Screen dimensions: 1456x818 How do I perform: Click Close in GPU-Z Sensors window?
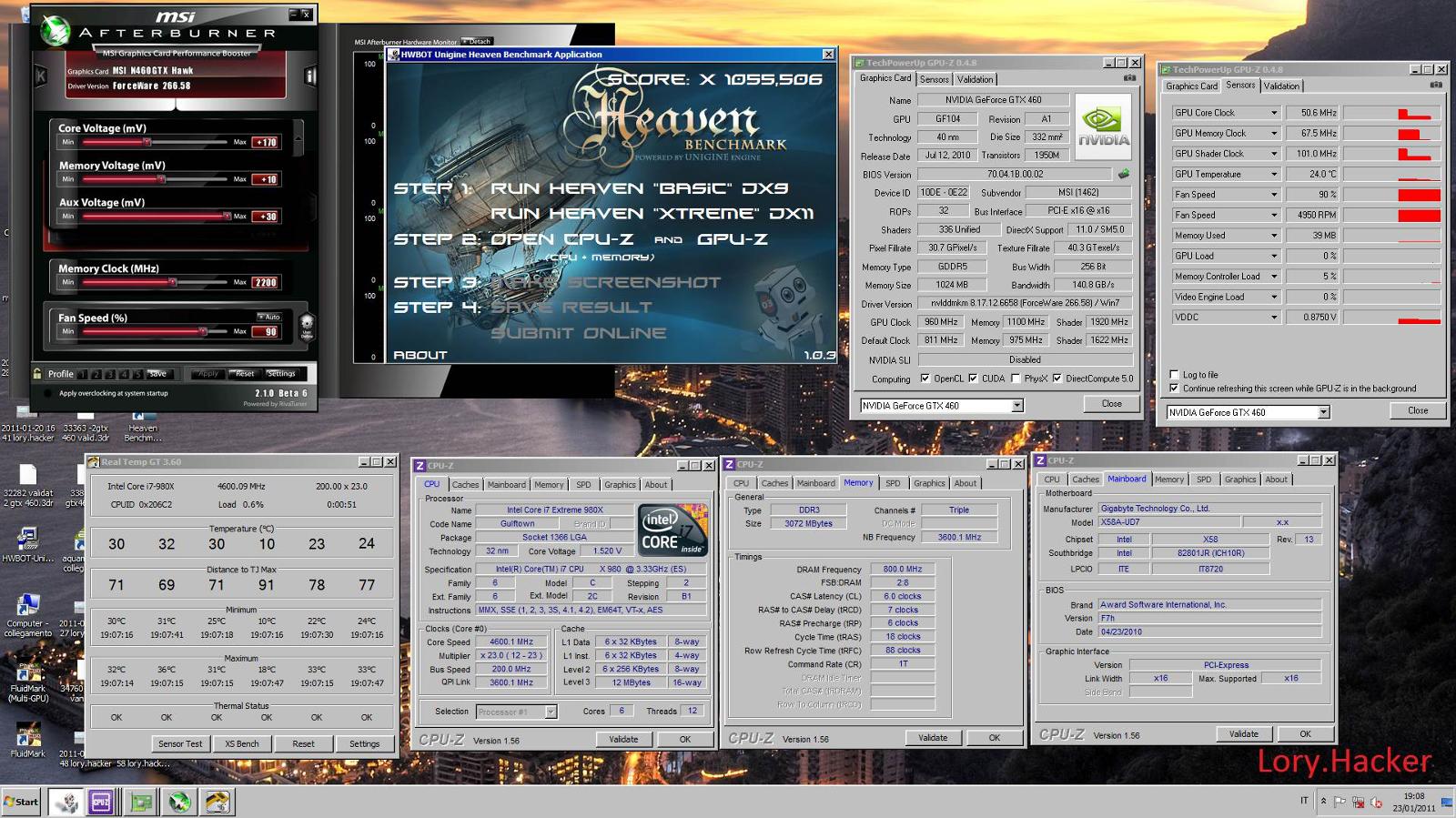1418,410
